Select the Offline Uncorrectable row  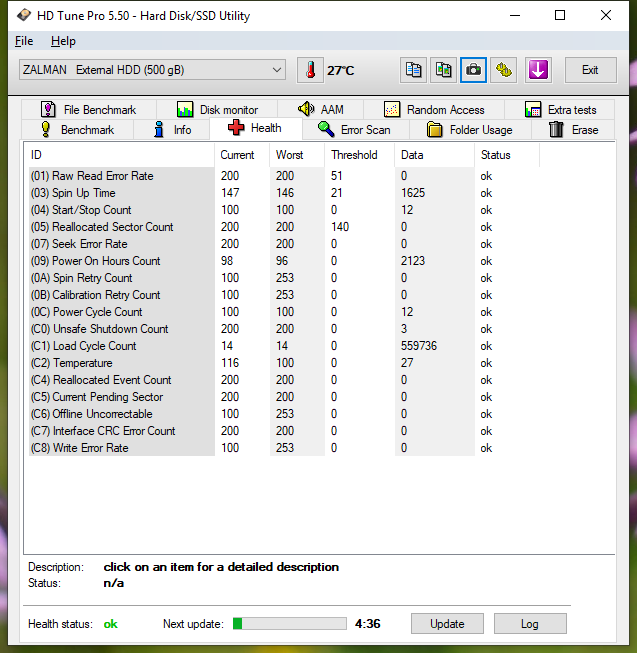click(284, 414)
